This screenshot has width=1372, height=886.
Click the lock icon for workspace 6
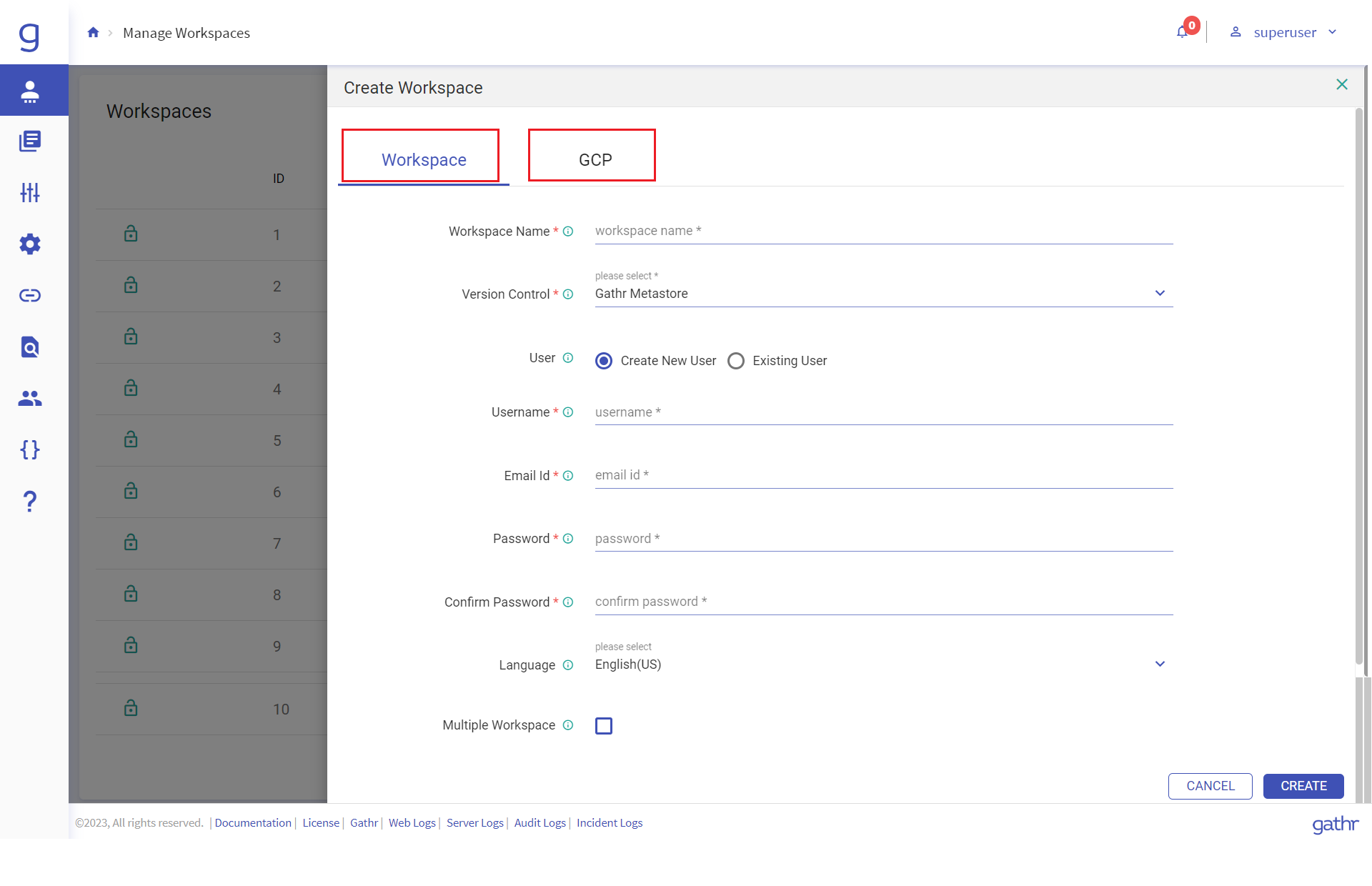point(131,491)
